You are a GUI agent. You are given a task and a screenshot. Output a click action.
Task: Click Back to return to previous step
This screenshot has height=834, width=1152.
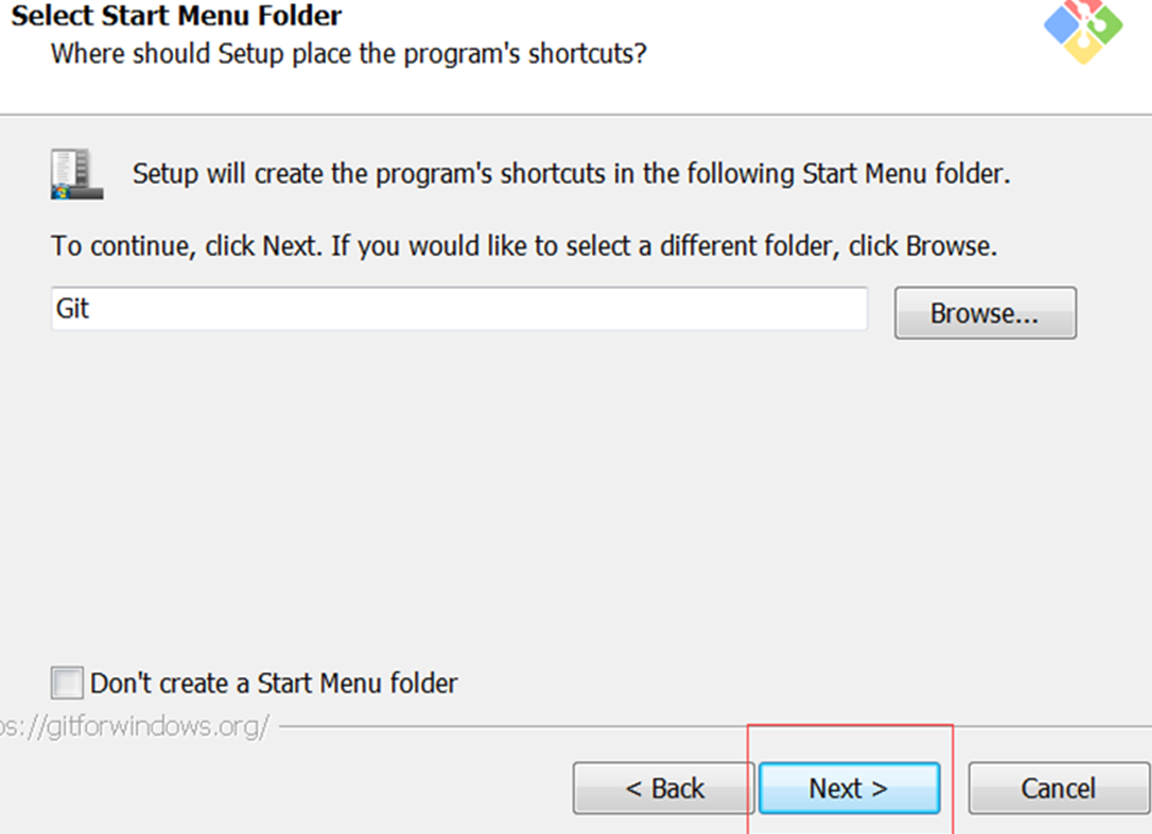click(x=663, y=788)
